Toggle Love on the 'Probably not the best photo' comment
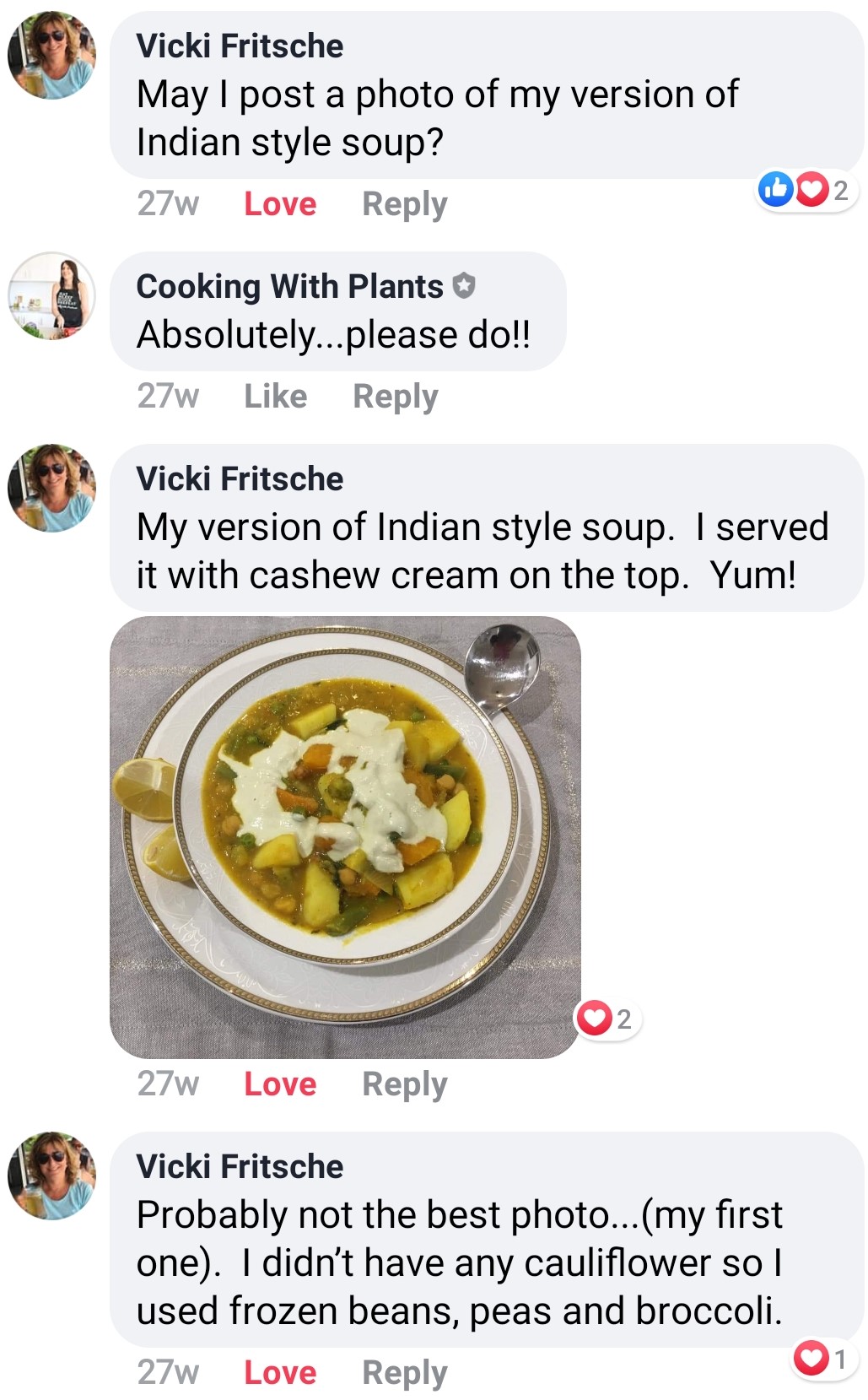 pos(280,1373)
